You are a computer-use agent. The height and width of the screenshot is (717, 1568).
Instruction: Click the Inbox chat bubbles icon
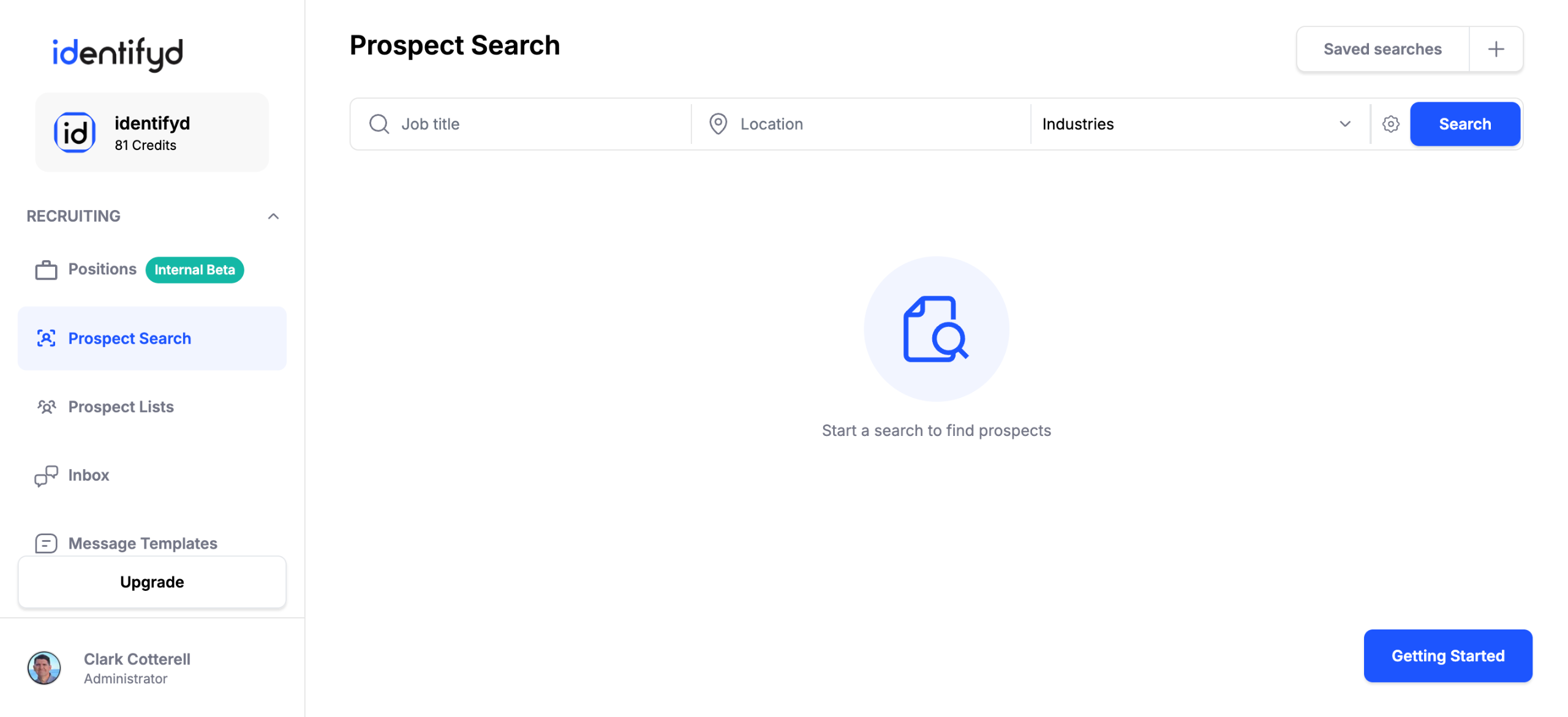(x=46, y=476)
